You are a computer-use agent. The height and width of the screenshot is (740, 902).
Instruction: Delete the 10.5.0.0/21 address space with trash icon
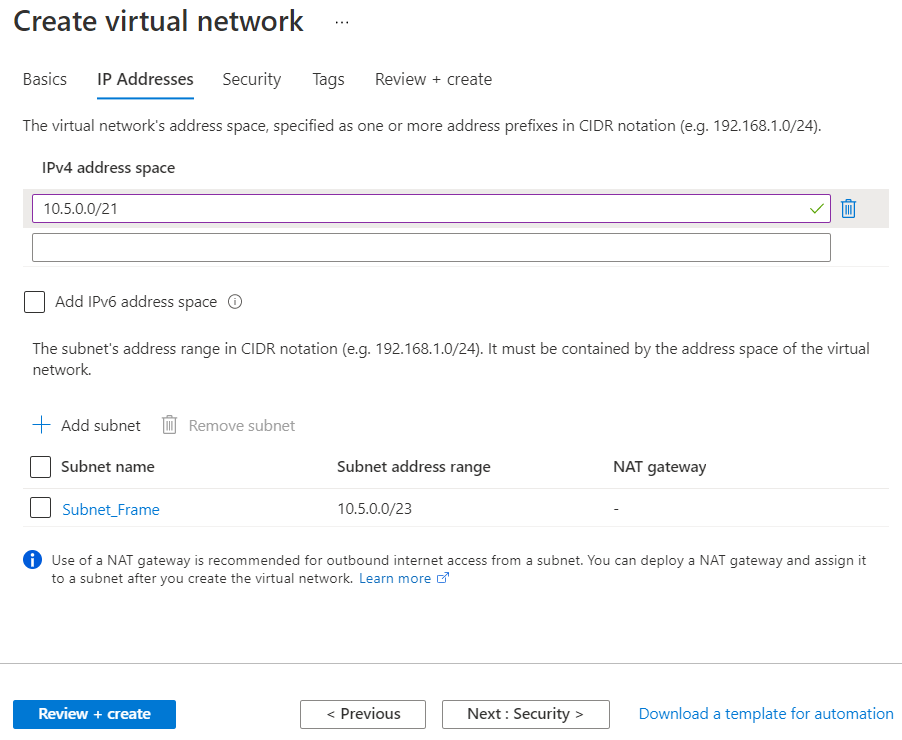848,208
